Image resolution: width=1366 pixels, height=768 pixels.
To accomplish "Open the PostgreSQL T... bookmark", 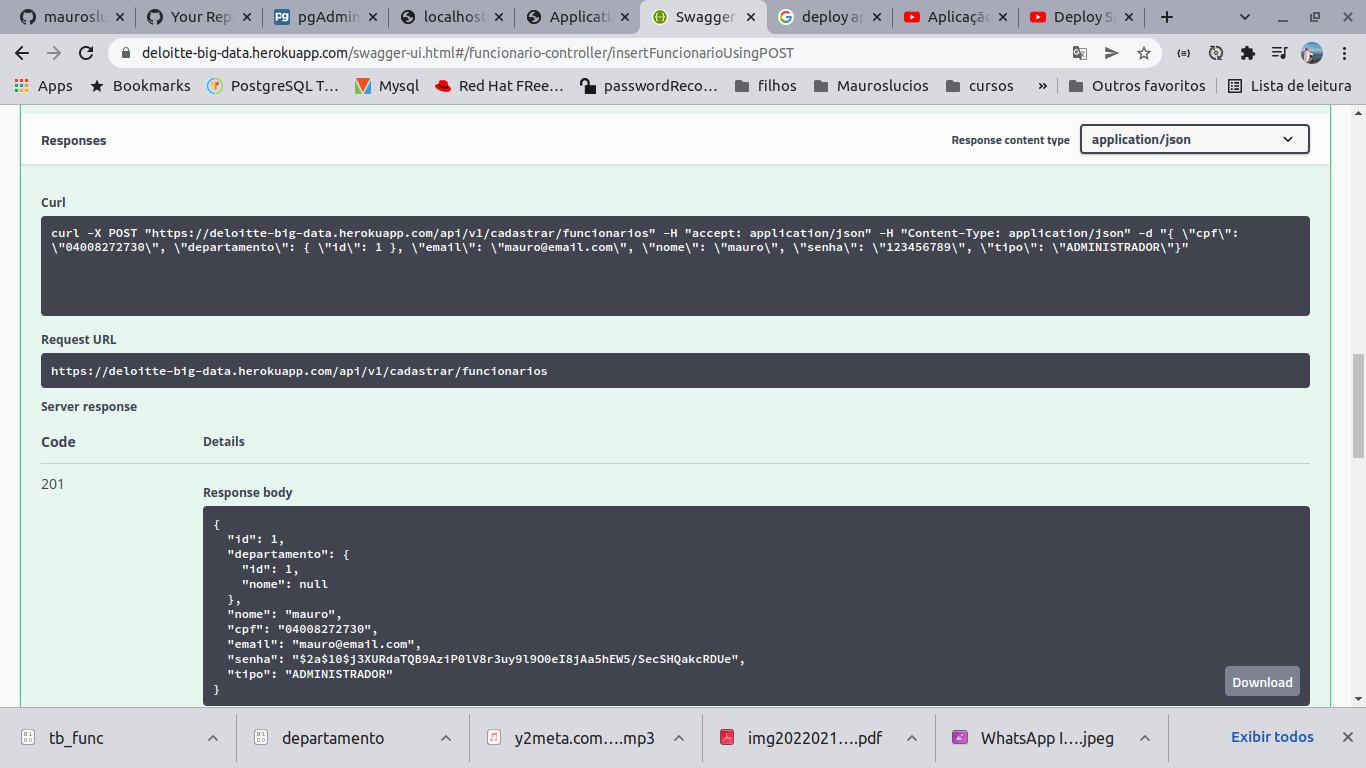I will click(273, 86).
